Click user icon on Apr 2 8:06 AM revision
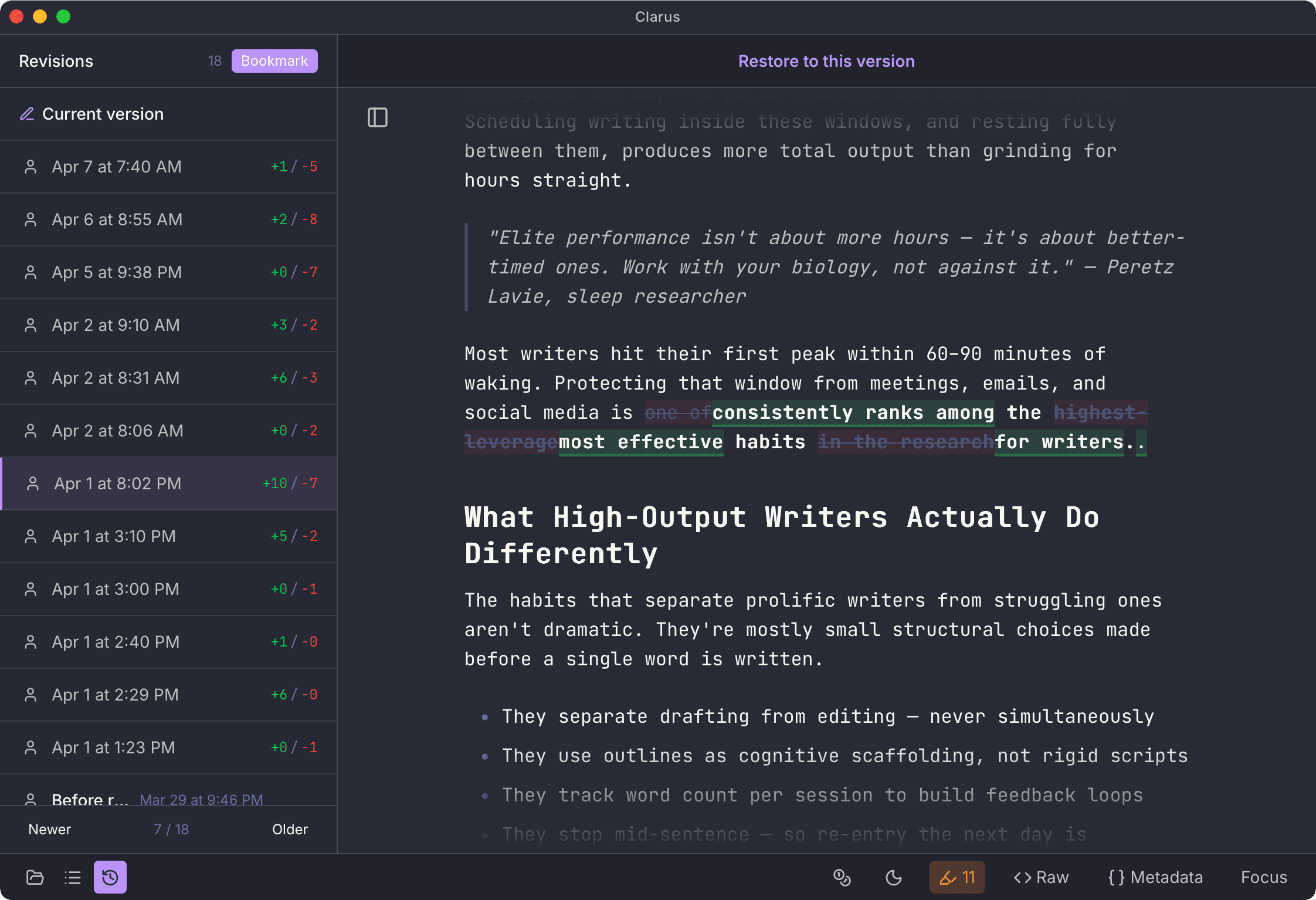The width and height of the screenshot is (1316, 900). click(30, 431)
